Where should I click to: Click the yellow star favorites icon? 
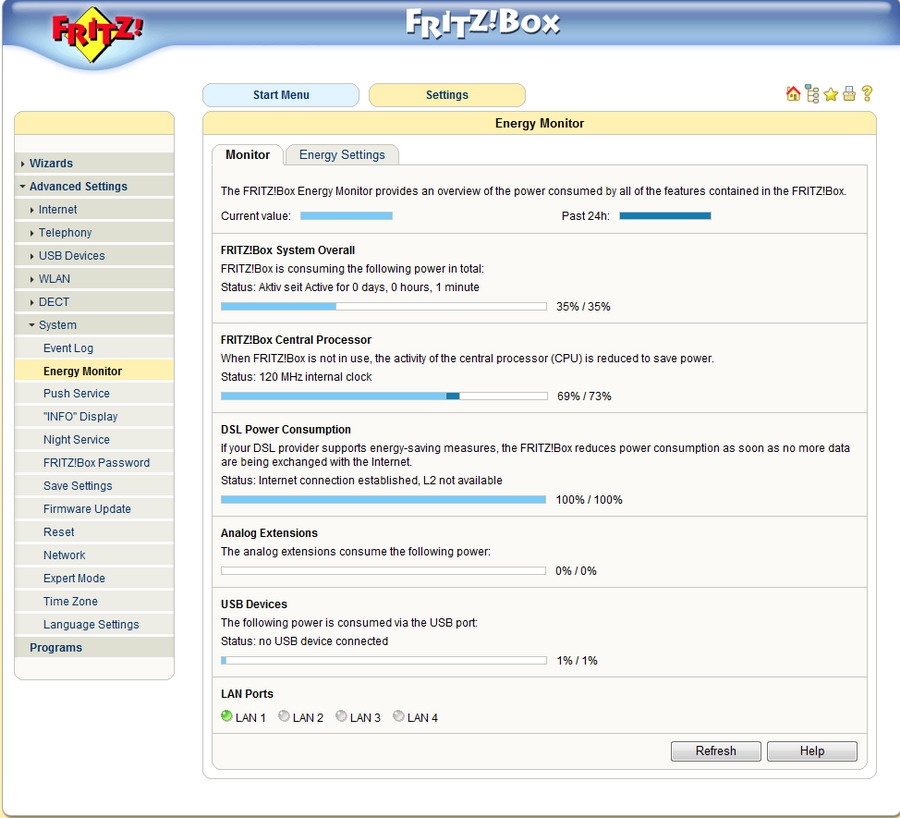(x=830, y=94)
